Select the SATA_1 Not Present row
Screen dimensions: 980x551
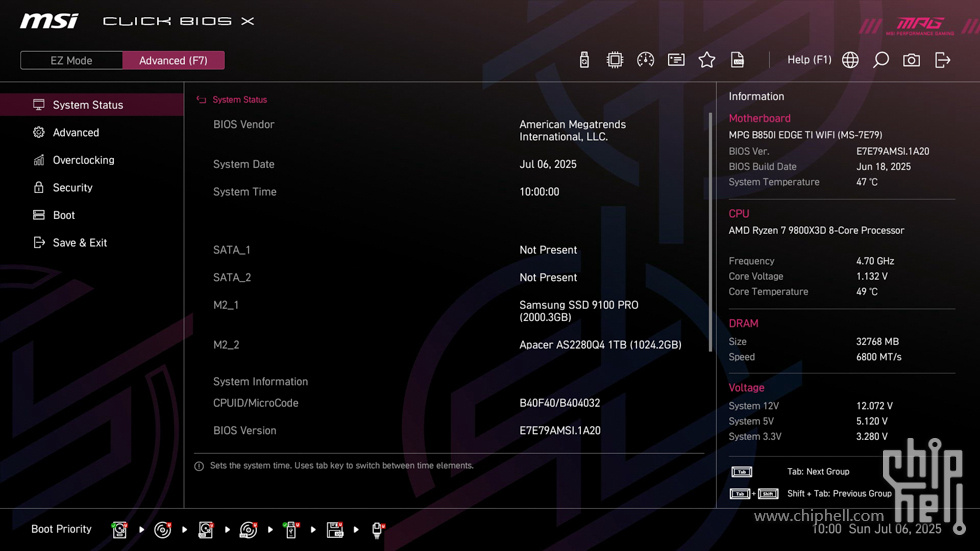point(449,250)
